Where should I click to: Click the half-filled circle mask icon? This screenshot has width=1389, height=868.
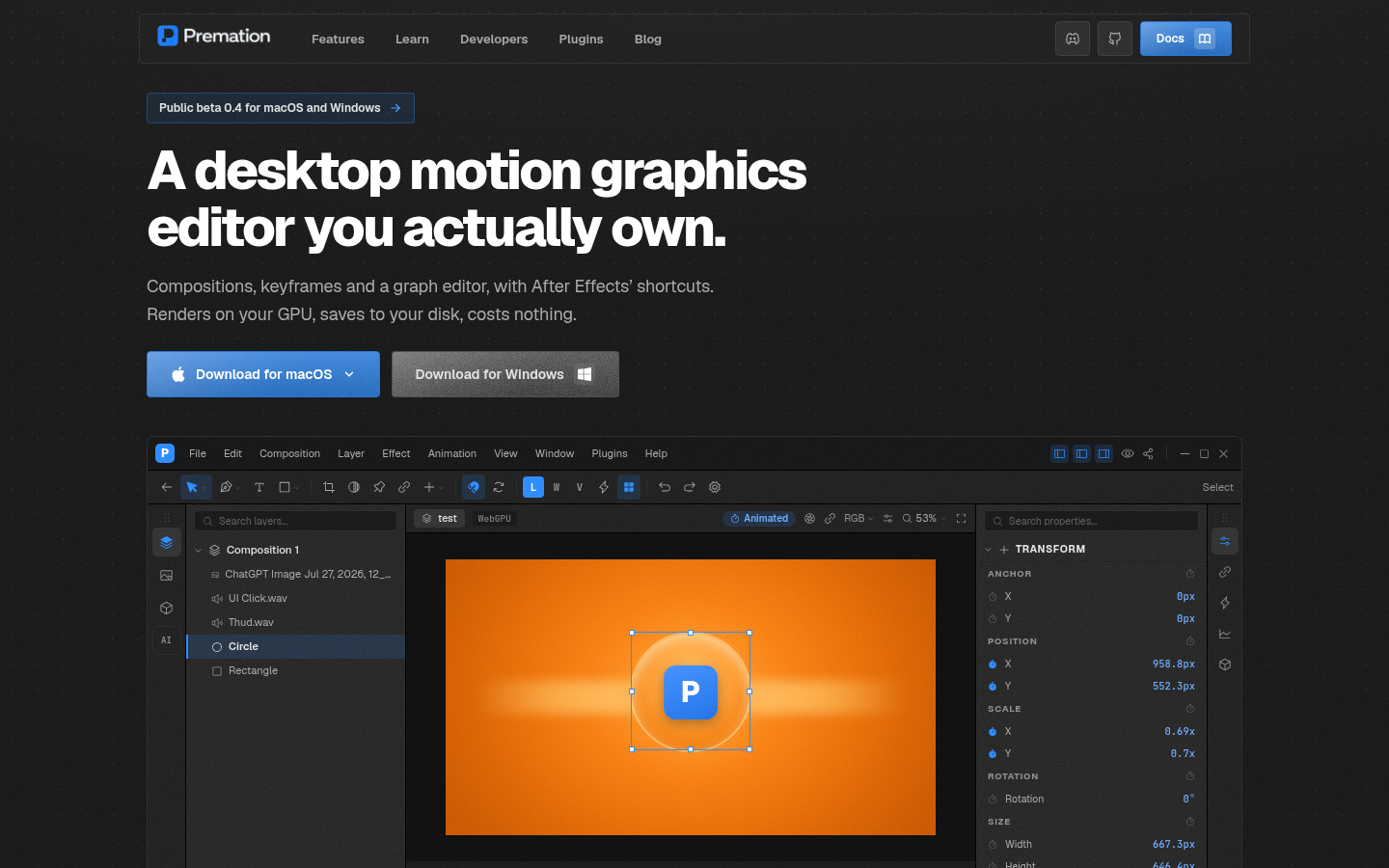354,487
